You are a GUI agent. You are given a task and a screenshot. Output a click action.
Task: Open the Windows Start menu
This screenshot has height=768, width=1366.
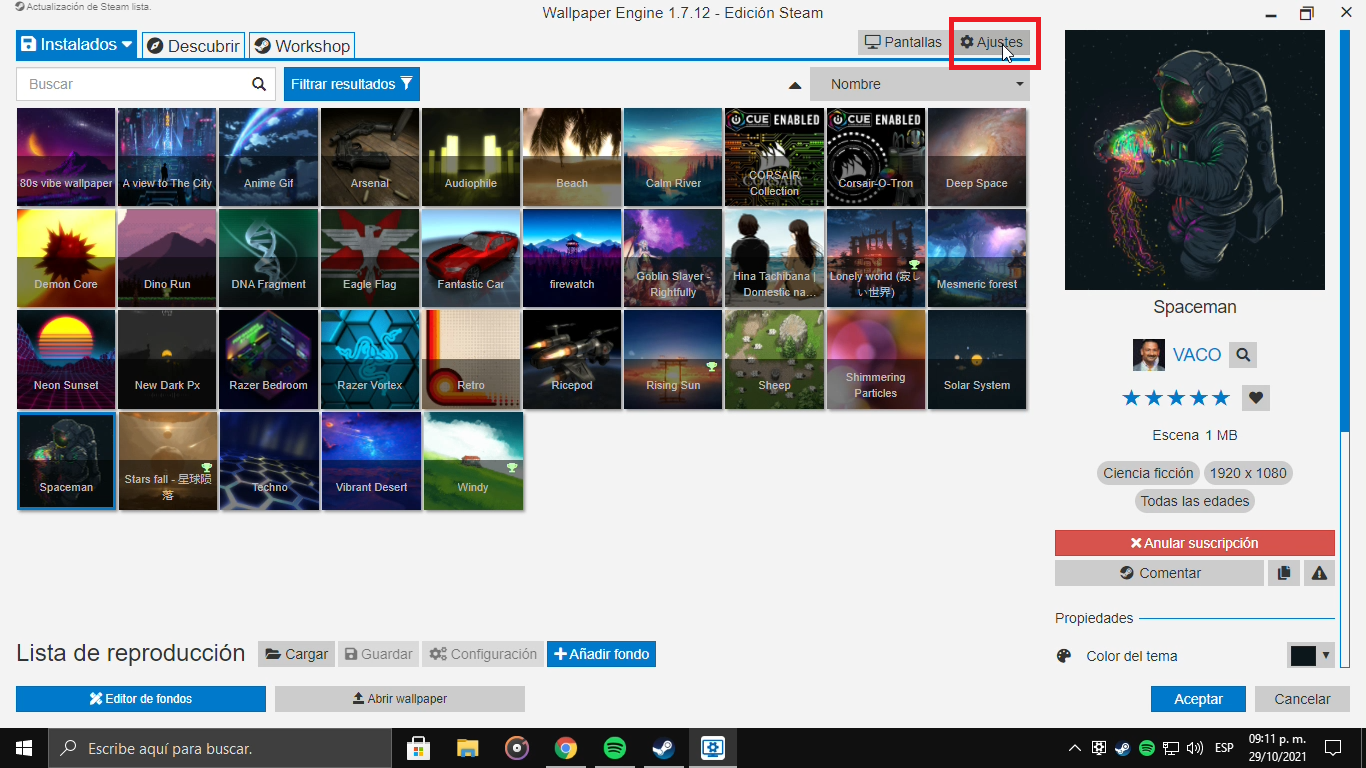[x=24, y=748]
